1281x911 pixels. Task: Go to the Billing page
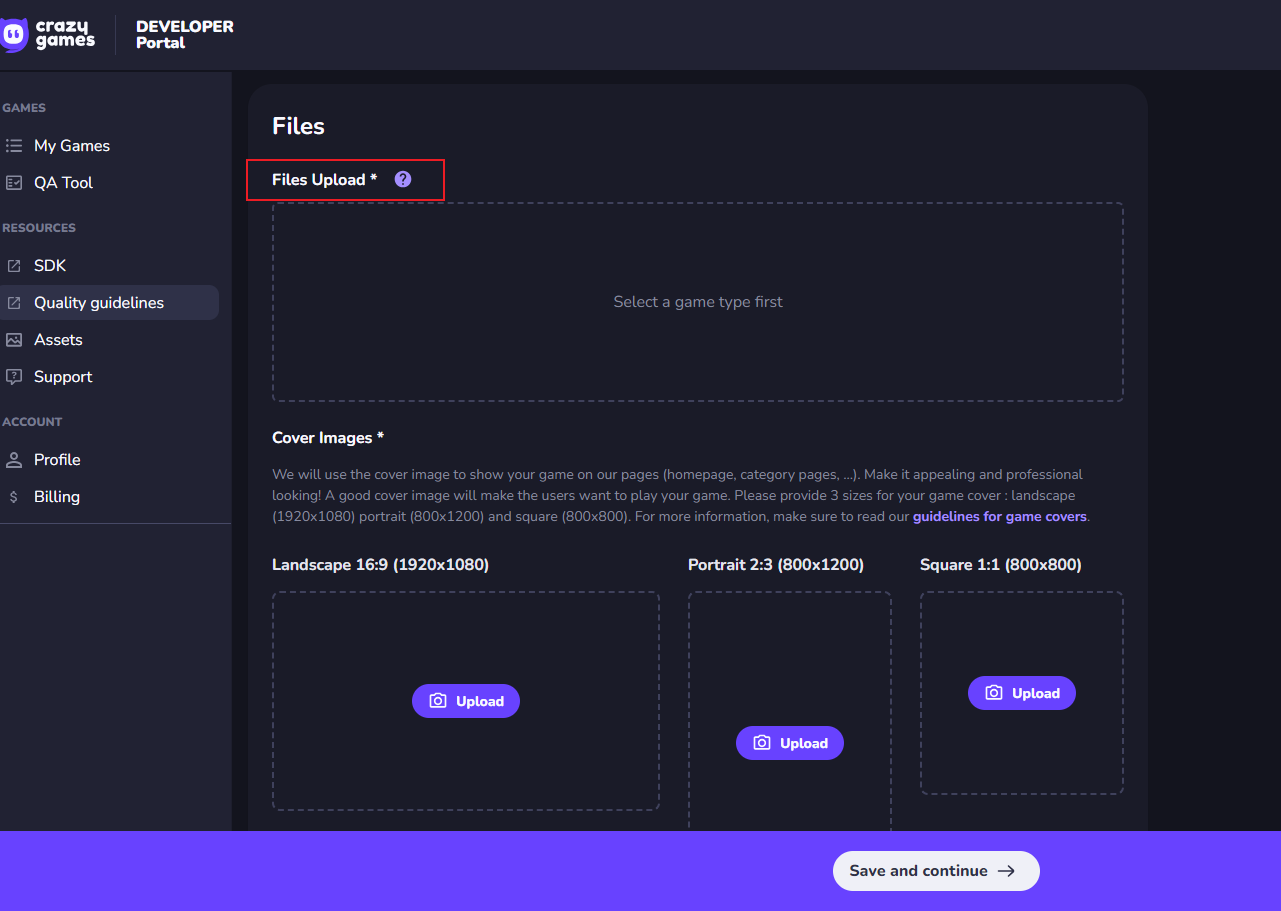click(x=57, y=497)
